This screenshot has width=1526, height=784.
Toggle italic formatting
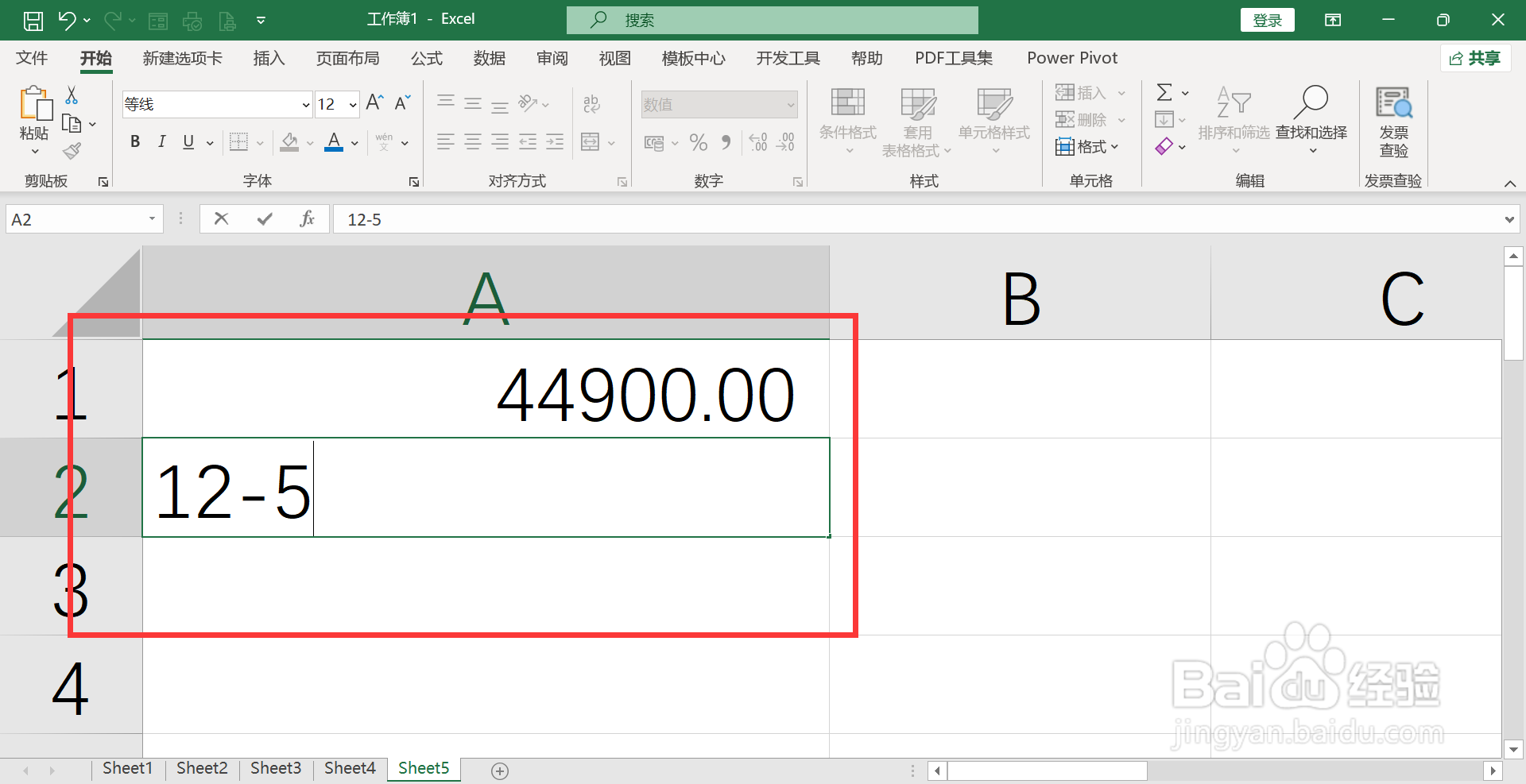pyautogui.click(x=161, y=142)
